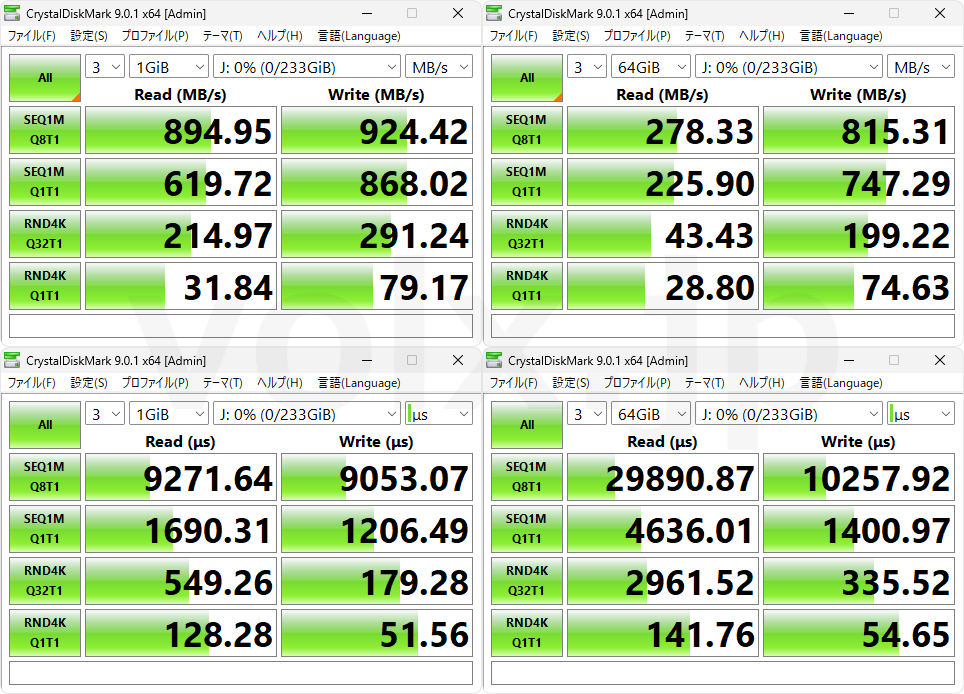Open the 1GiB size dropdown in the top-left window
The height and width of the screenshot is (694, 964).
point(168,67)
